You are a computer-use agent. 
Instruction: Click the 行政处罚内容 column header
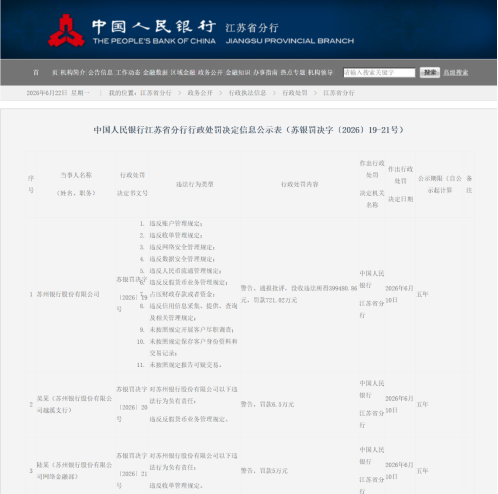point(300,184)
